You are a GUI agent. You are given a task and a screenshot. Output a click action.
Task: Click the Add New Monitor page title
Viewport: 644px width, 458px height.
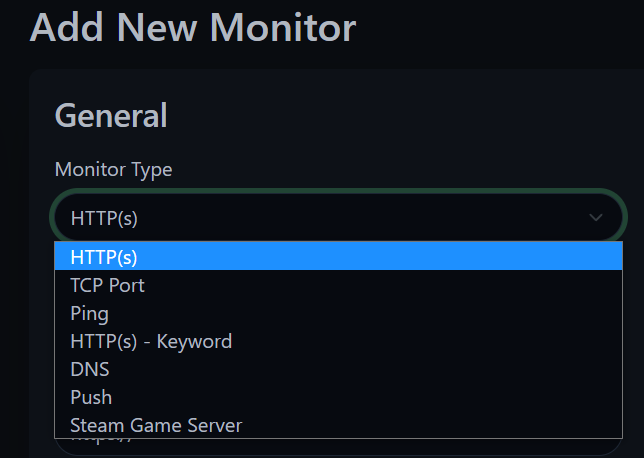point(193,26)
